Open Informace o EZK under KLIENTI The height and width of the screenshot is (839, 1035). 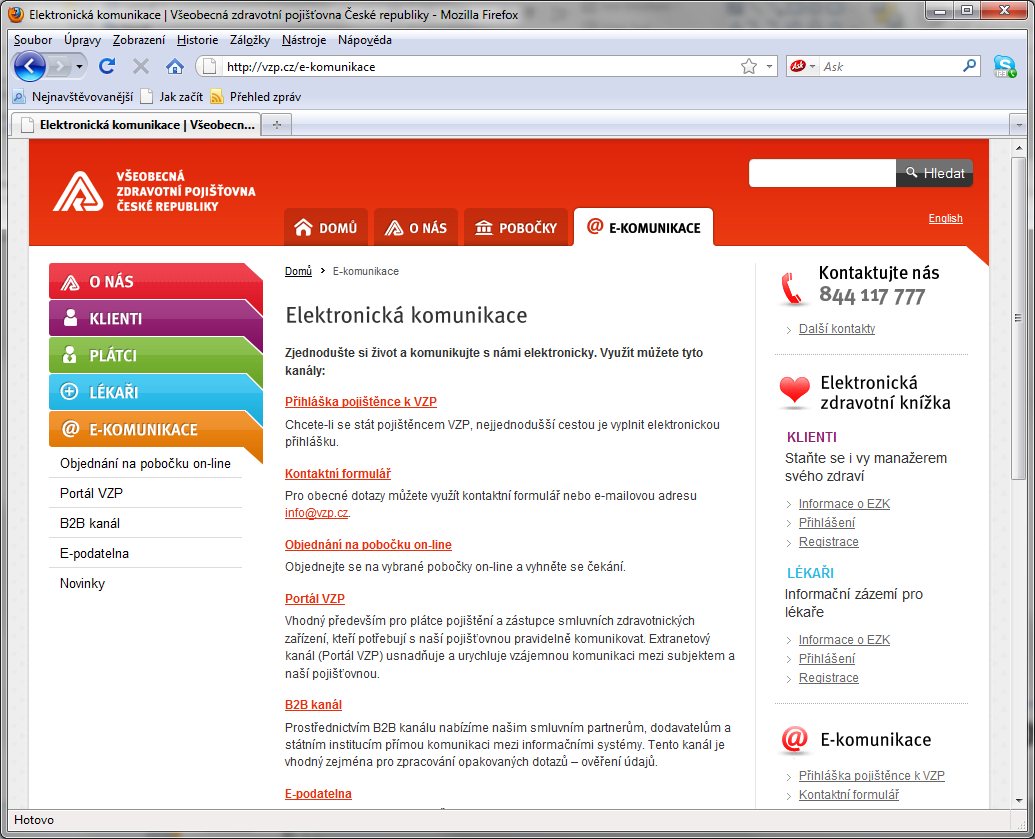click(x=844, y=504)
